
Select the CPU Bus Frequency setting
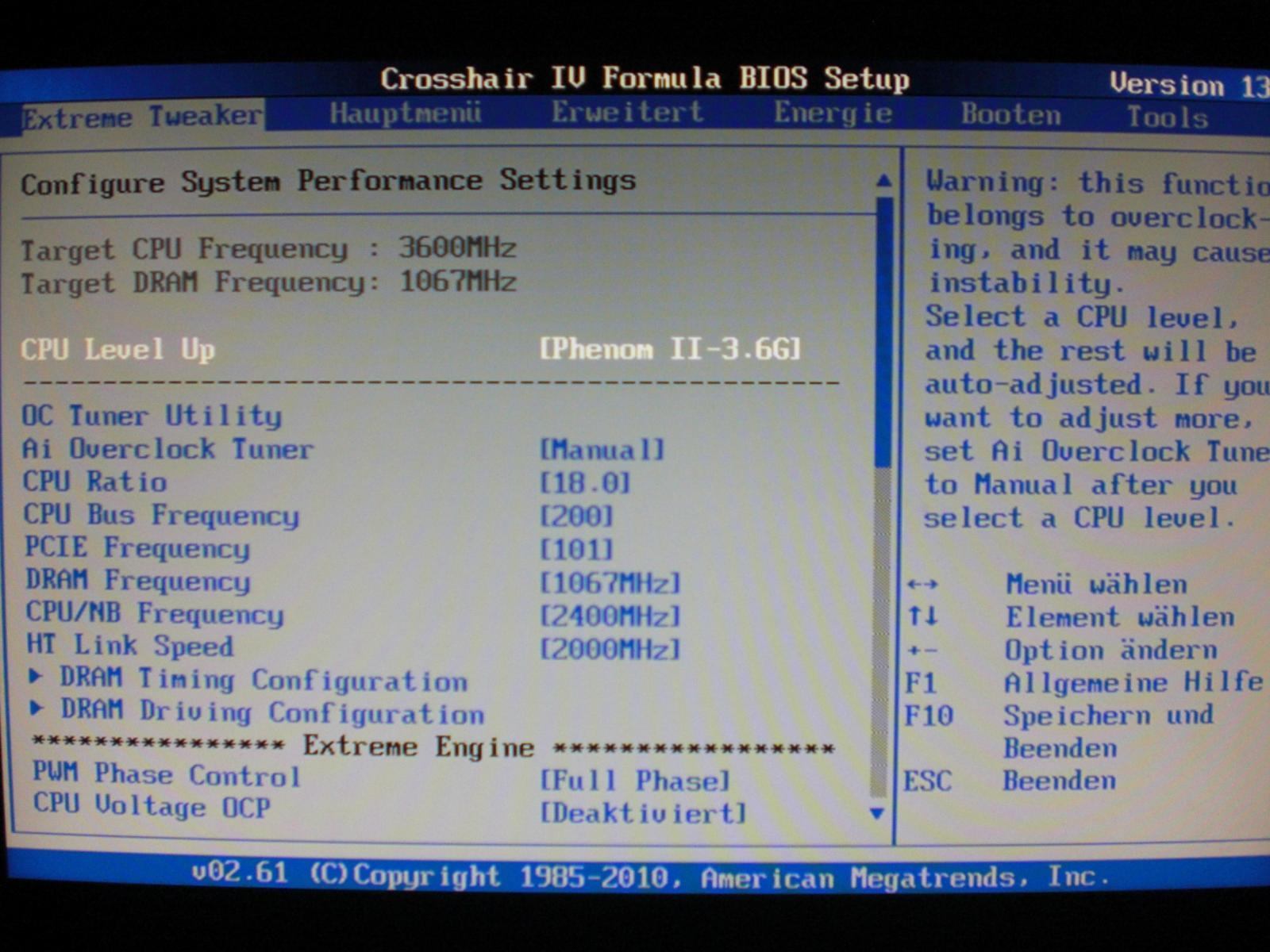(x=161, y=515)
